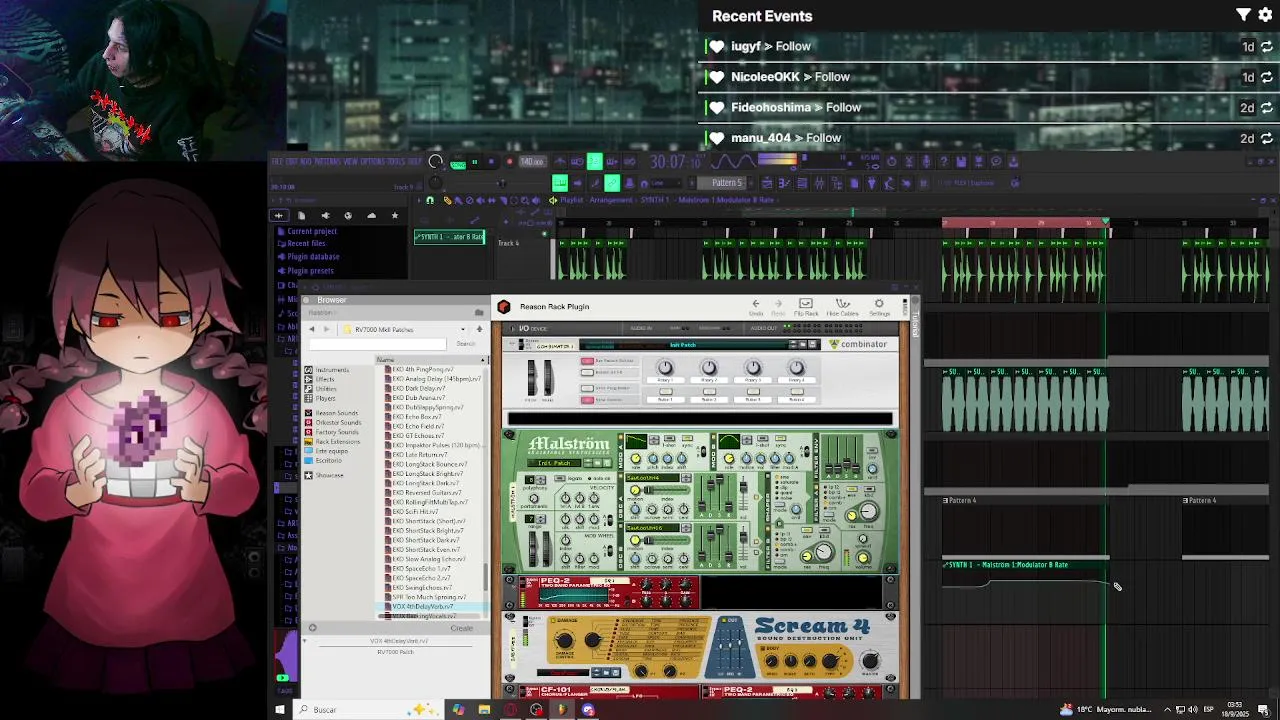
Task: Expand Current project in FL browser
Action: [x=312, y=231]
